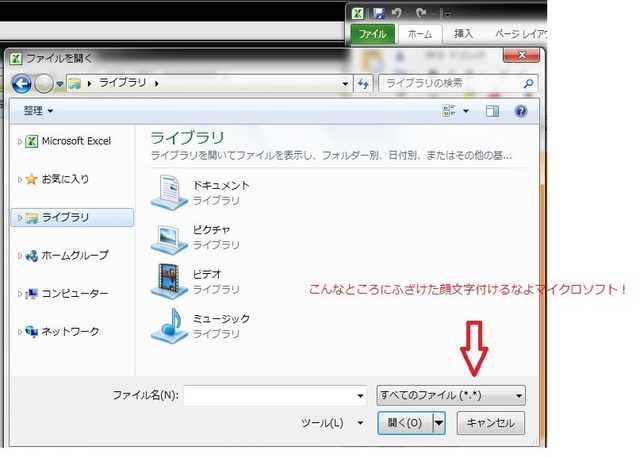Screen dimensions: 640x458
Task: Click the network icon beside ネットワーク
Action: pyautogui.click(x=31, y=331)
